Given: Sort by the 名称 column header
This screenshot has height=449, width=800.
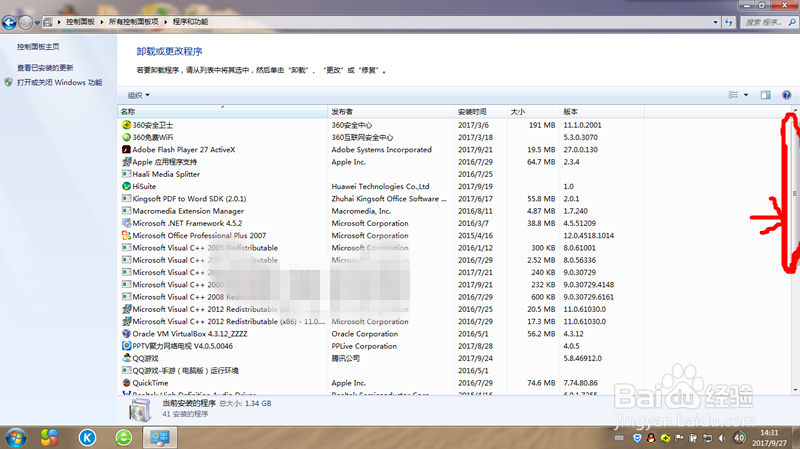Looking at the screenshot, I should click(222, 111).
